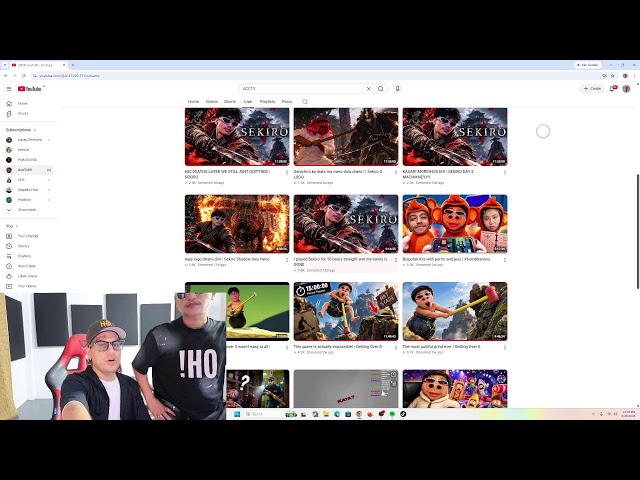Screen dimensions: 640x480
Task: Open Liked videos in the sidebar
Action: click(x=28, y=276)
